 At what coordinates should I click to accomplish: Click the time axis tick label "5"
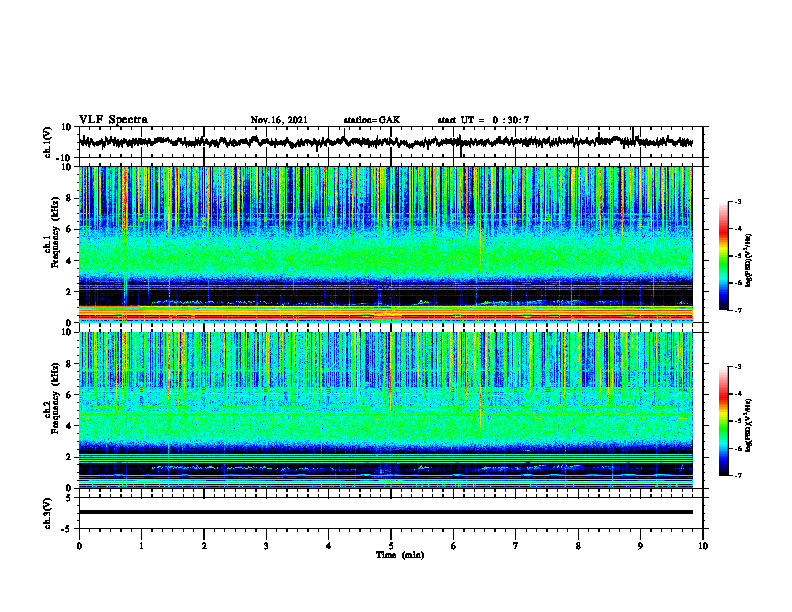pyautogui.click(x=391, y=546)
